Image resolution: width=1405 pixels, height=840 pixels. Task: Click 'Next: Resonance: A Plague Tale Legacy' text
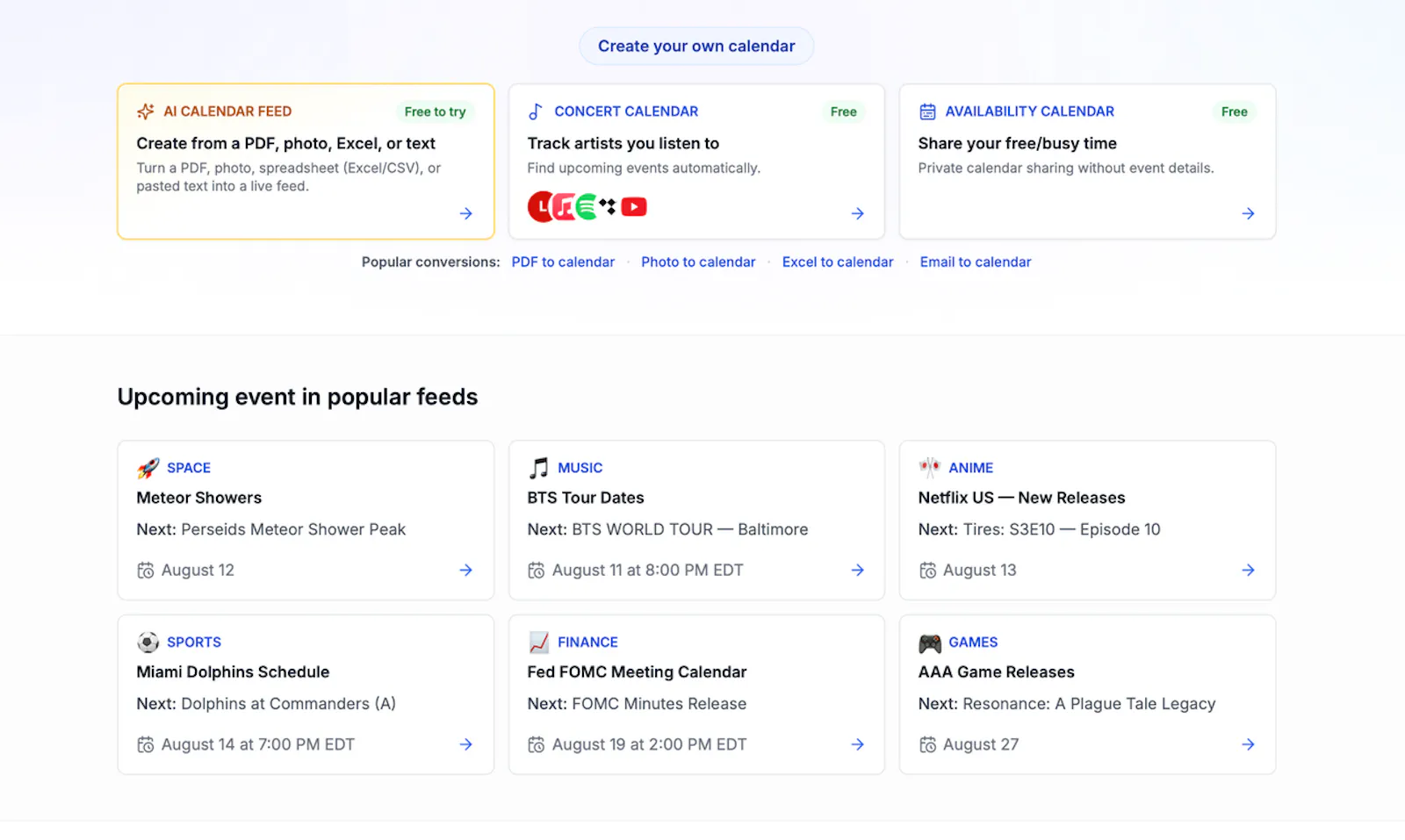[1067, 704]
